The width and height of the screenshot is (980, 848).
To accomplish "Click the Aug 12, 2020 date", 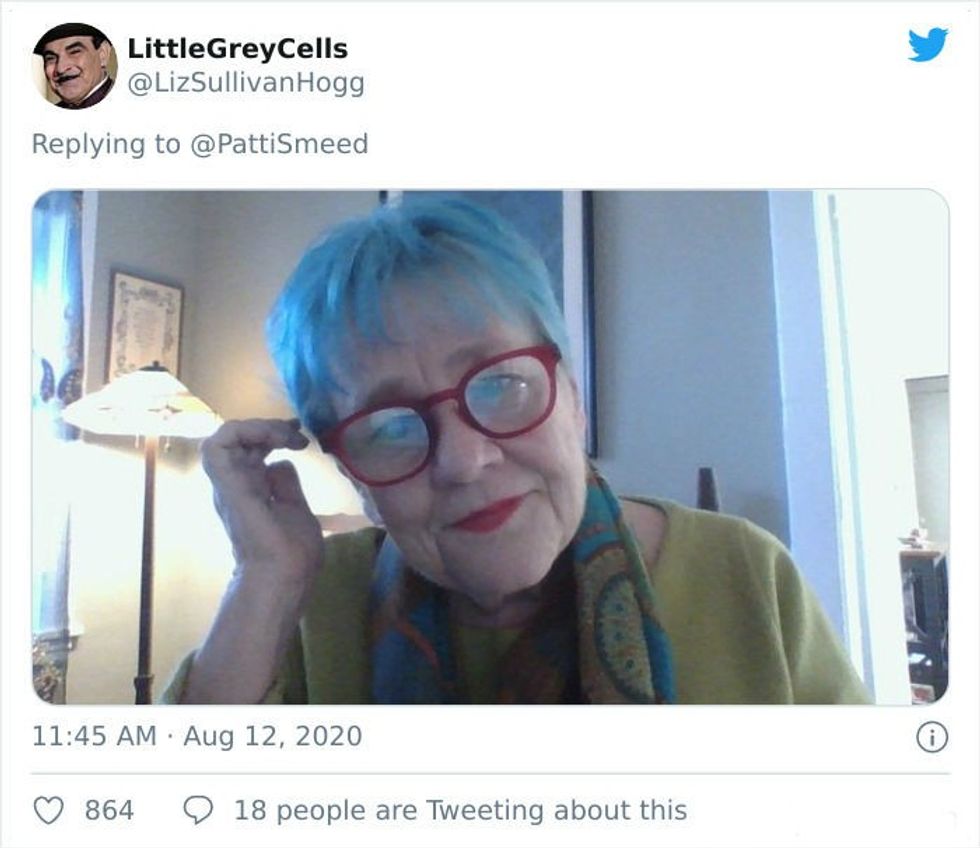I will pyautogui.click(x=272, y=736).
